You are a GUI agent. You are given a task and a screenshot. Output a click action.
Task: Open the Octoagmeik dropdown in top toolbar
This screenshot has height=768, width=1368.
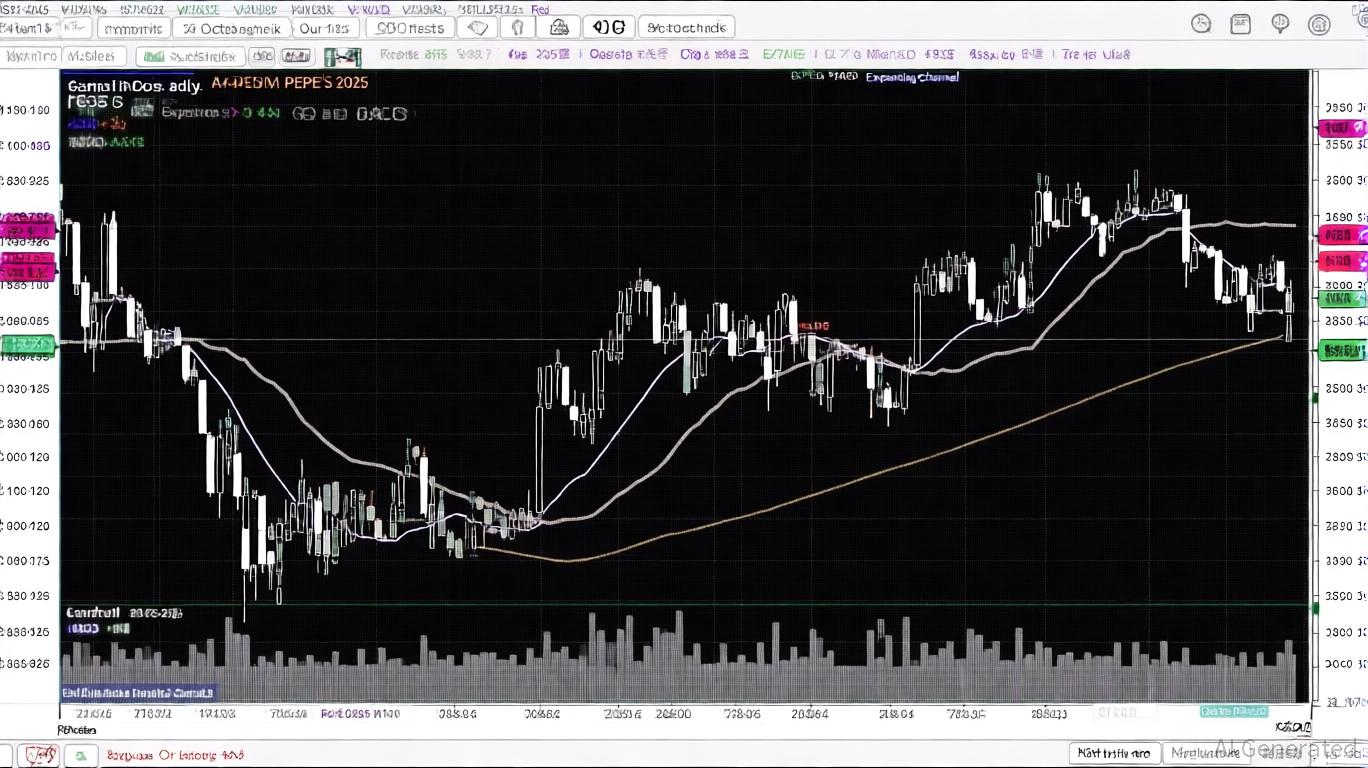pos(232,28)
